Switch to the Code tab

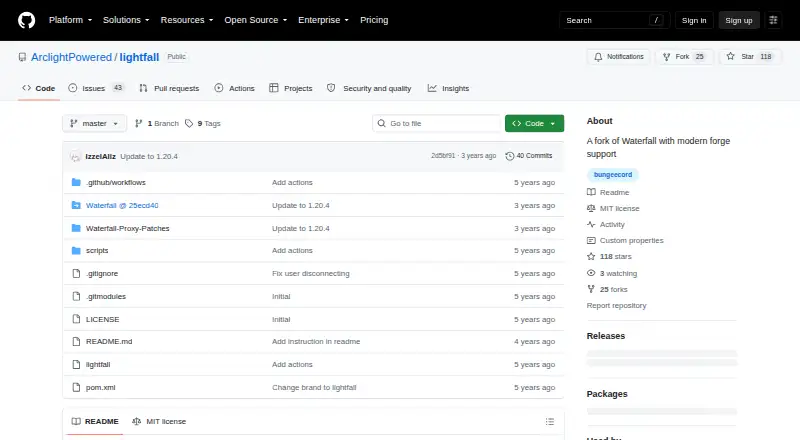[39, 88]
